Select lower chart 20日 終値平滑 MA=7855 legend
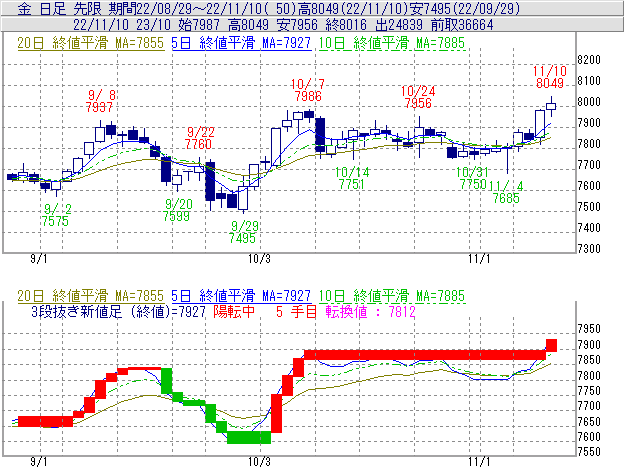The image size is (624, 475). (90, 296)
